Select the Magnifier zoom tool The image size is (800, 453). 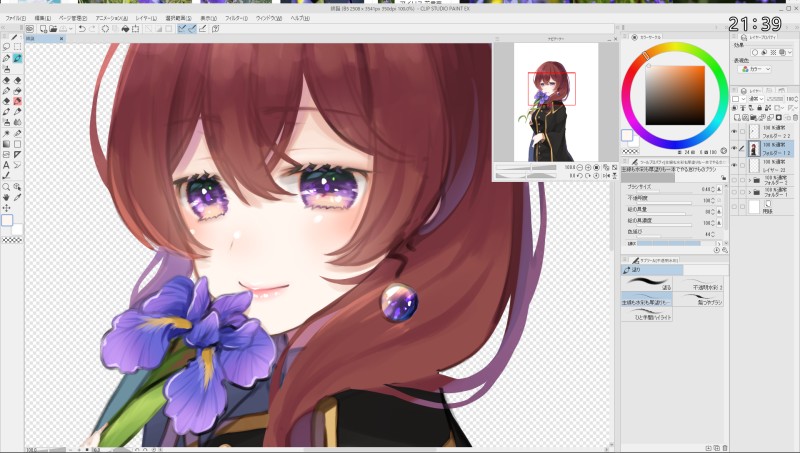pyautogui.click(x=6, y=187)
